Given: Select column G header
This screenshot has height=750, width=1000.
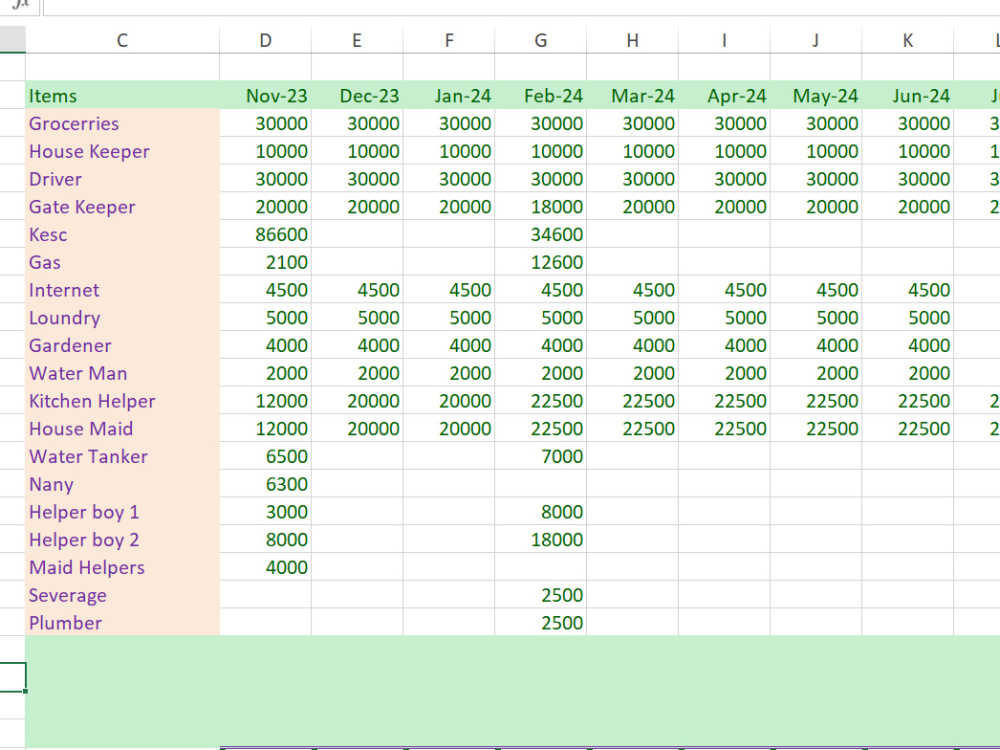Looking at the screenshot, I should 541,40.
